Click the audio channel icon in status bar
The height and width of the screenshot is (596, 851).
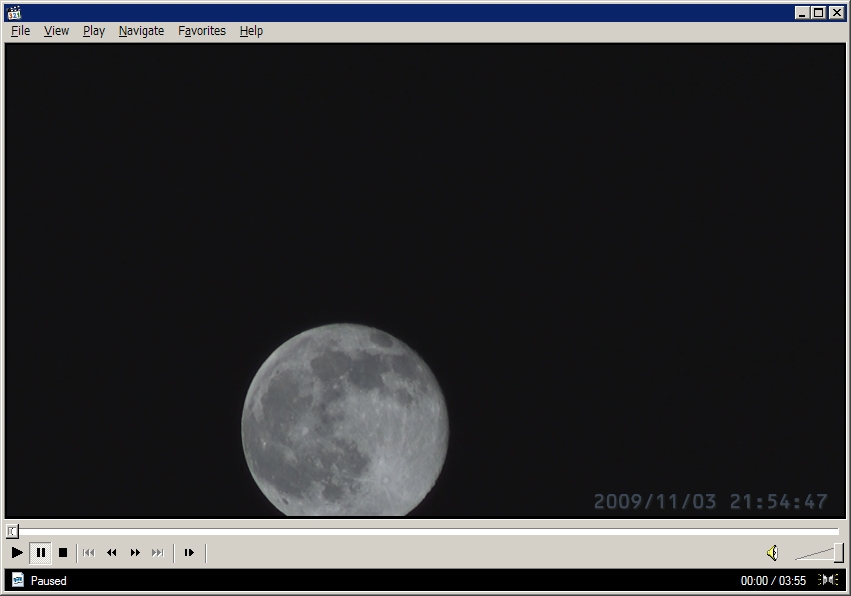click(x=828, y=580)
